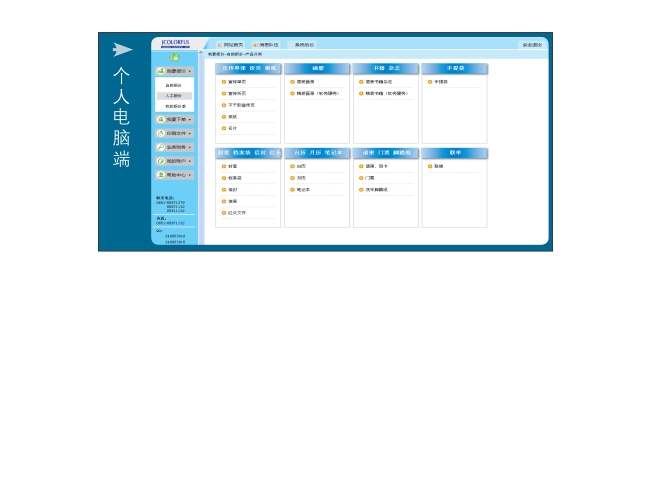Viewport: 653px width, 501px height.
Task: Open the 洗车脚踏纸 product link
Action: [x=376, y=189]
